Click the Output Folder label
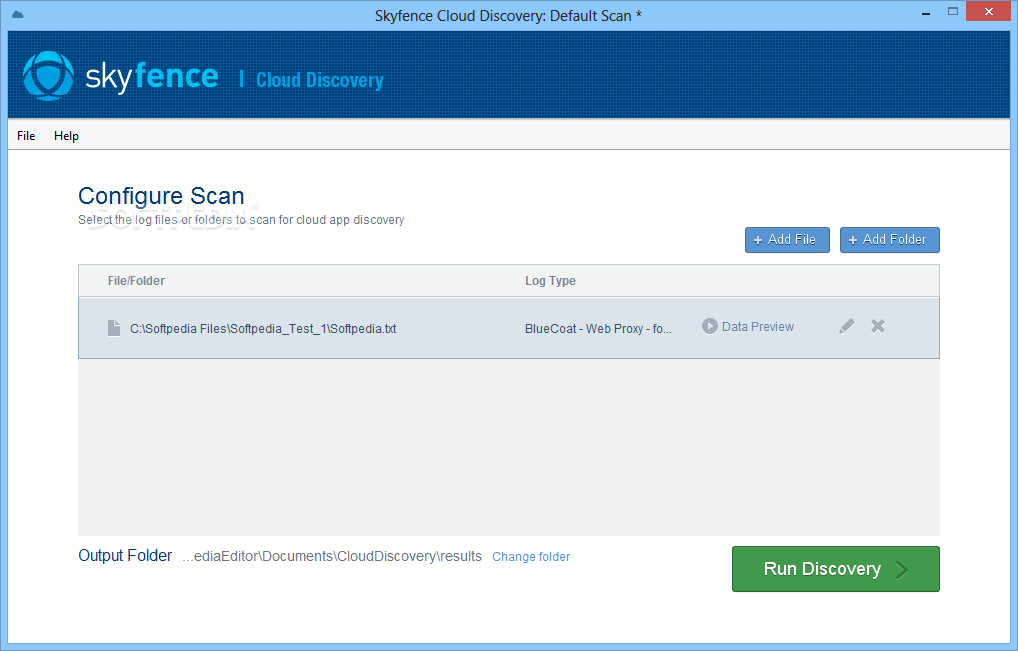This screenshot has width=1018, height=651. (125, 556)
